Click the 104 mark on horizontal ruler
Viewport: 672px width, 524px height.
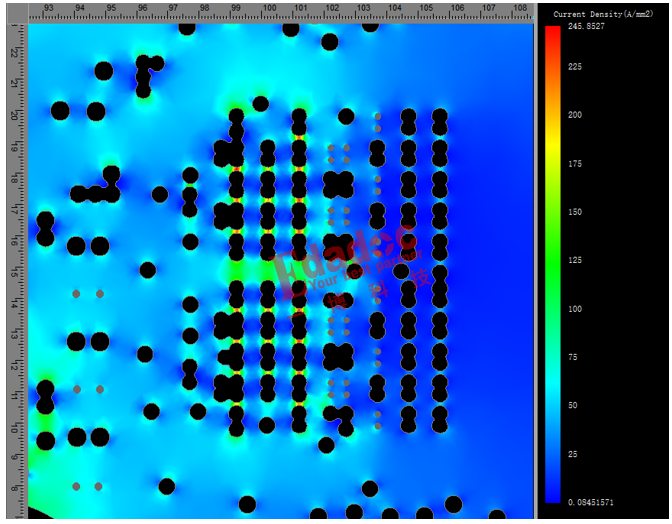394,8
